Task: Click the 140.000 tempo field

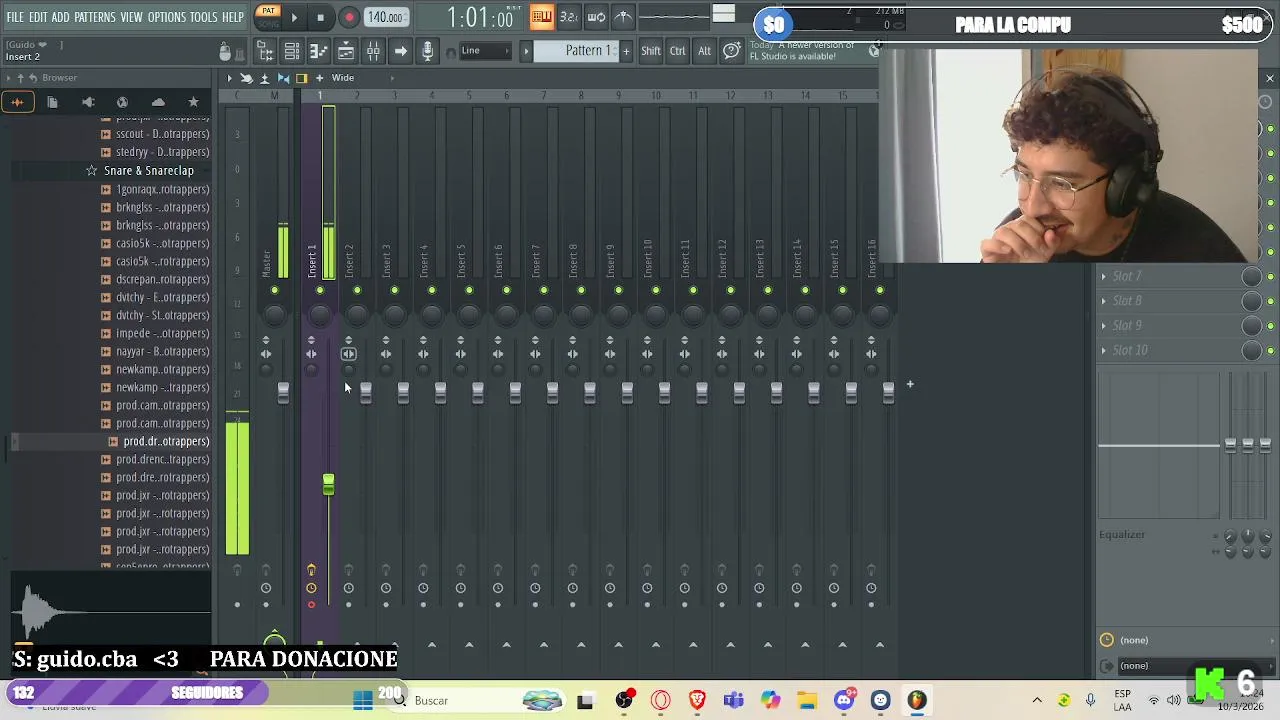Action: click(x=385, y=17)
